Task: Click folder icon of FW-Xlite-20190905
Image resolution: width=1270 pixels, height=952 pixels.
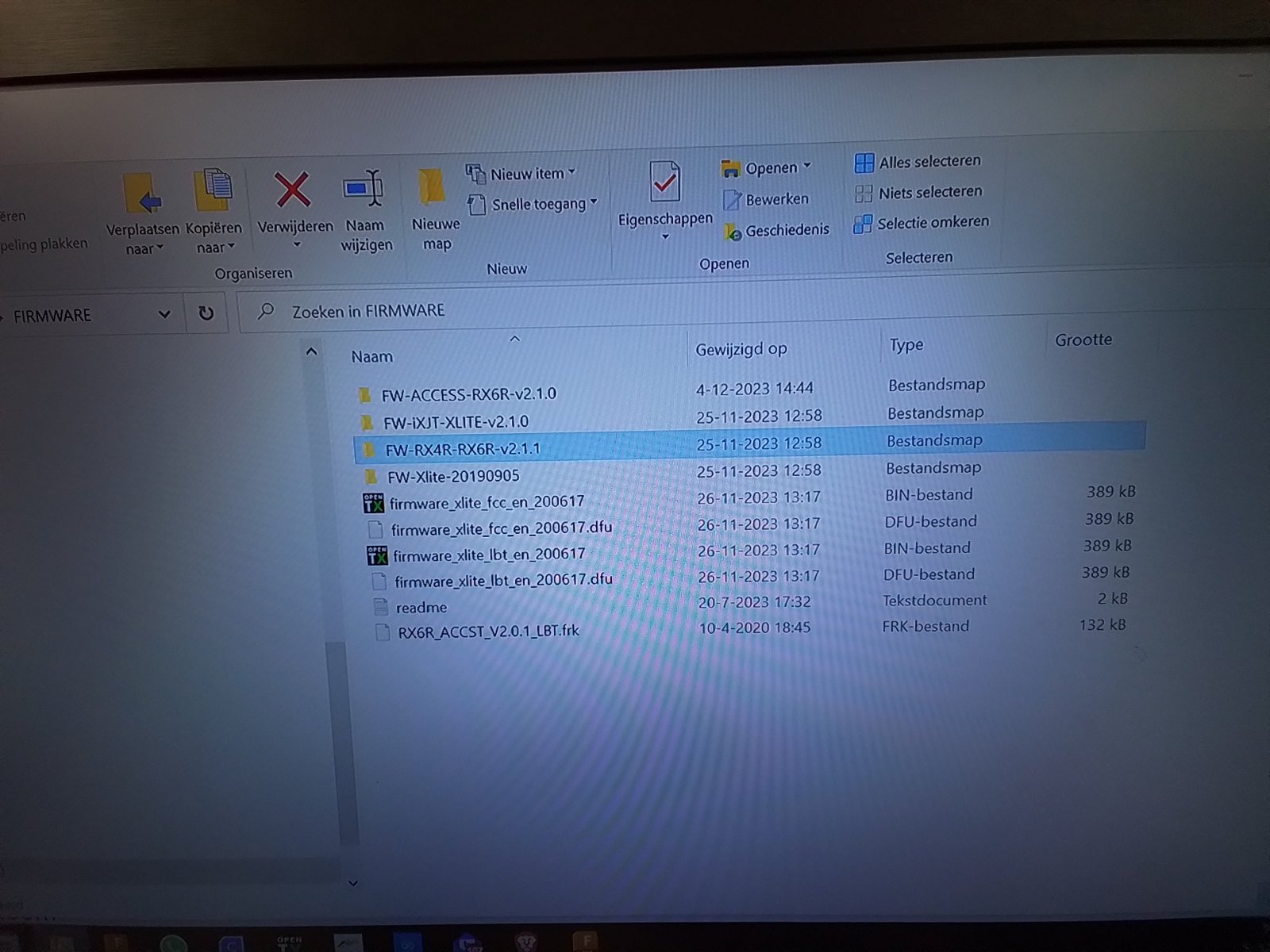Action: (371, 477)
